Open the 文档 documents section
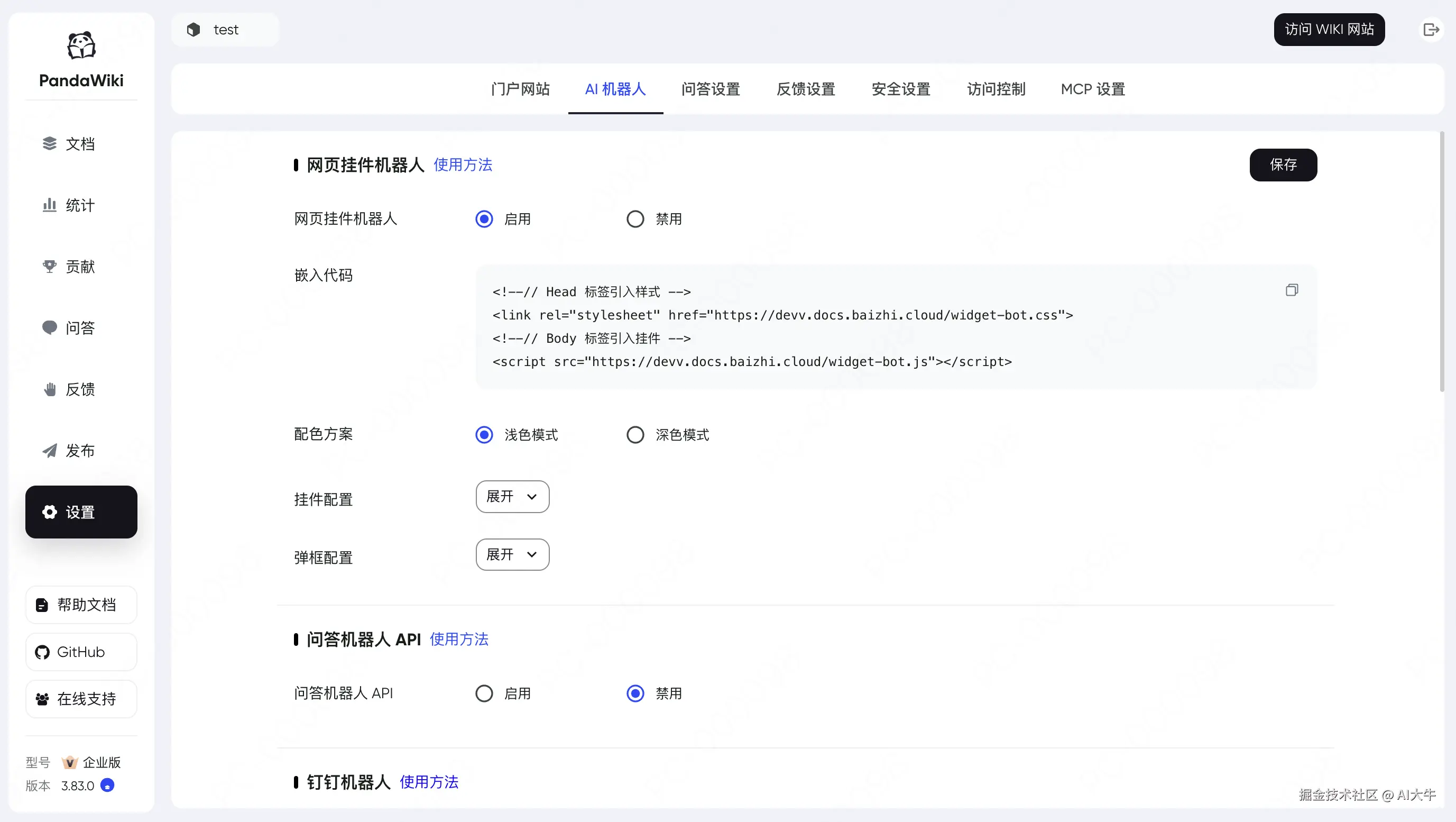Screen dimensions: 1456x822 pyautogui.click(x=81, y=143)
